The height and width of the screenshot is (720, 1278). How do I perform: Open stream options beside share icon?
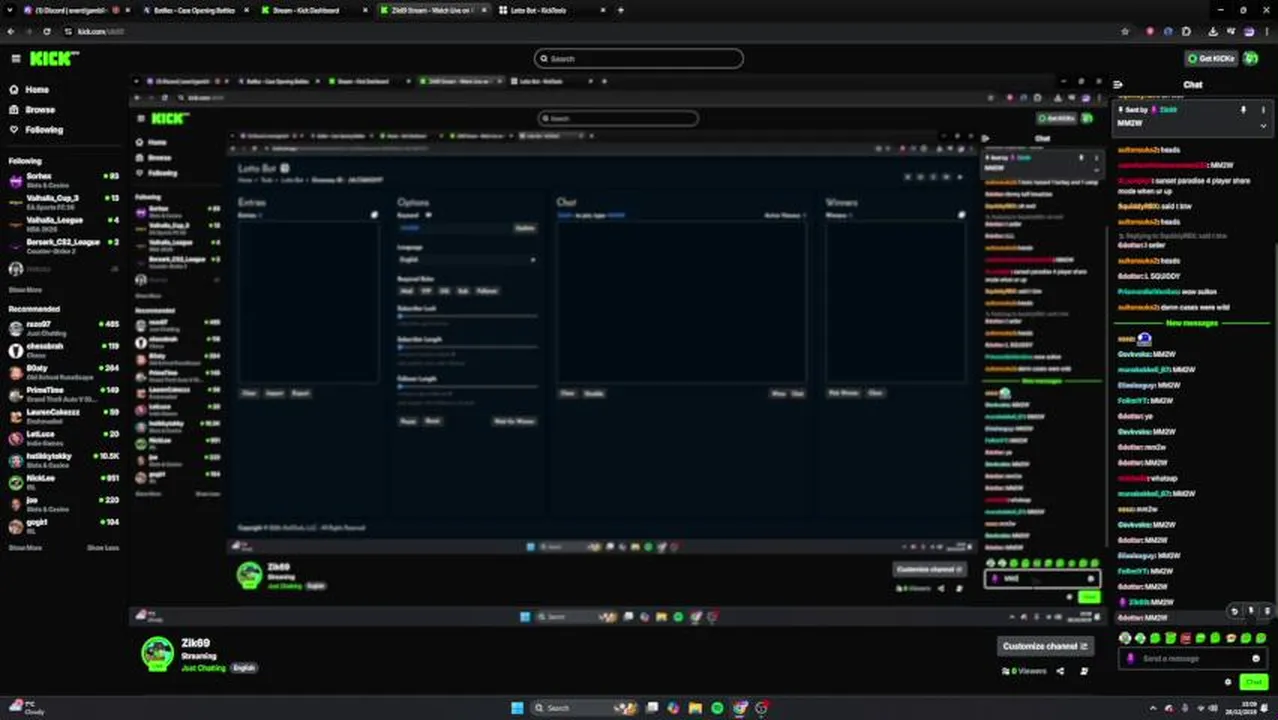tap(1084, 671)
